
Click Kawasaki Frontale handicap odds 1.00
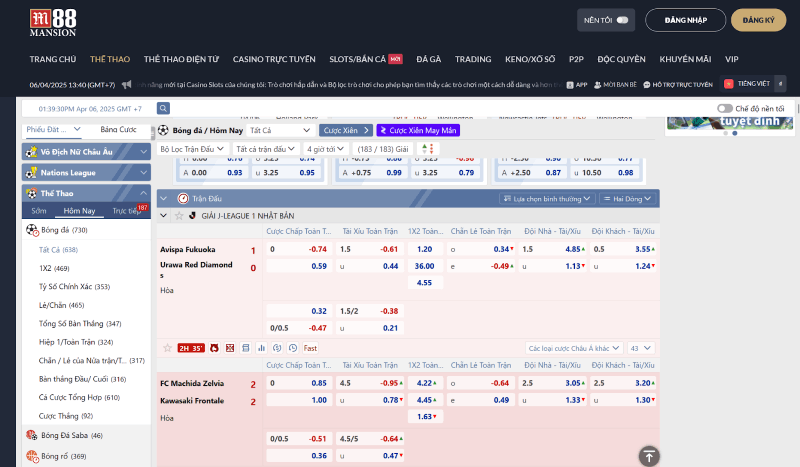coord(299,400)
